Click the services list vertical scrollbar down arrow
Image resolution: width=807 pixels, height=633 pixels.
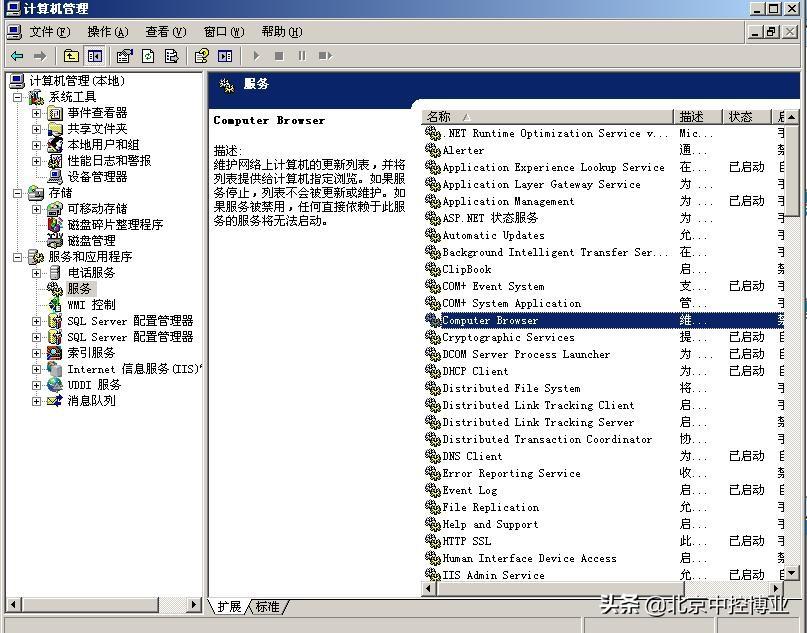pos(791,573)
